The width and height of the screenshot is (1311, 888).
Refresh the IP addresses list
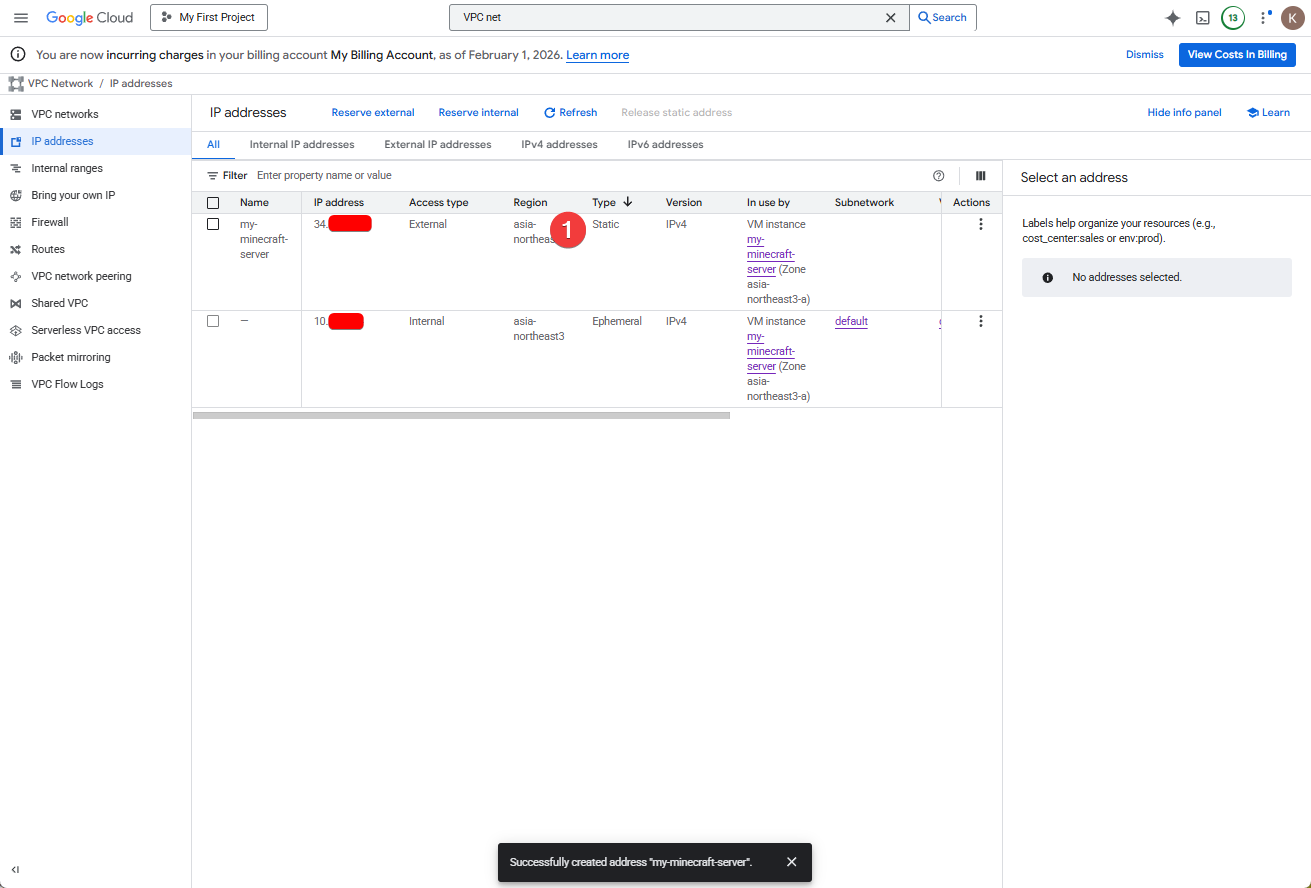571,113
